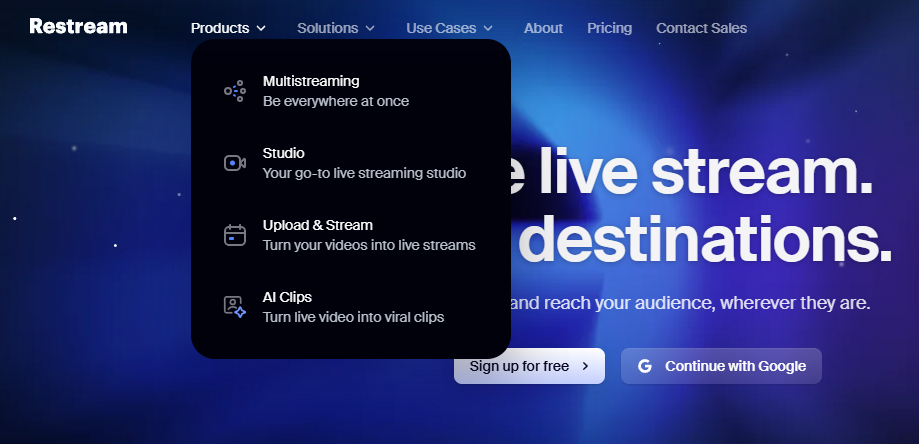The height and width of the screenshot is (444, 919).
Task: Click the AI Clips sparkle icon
Action: coord(235,307)
